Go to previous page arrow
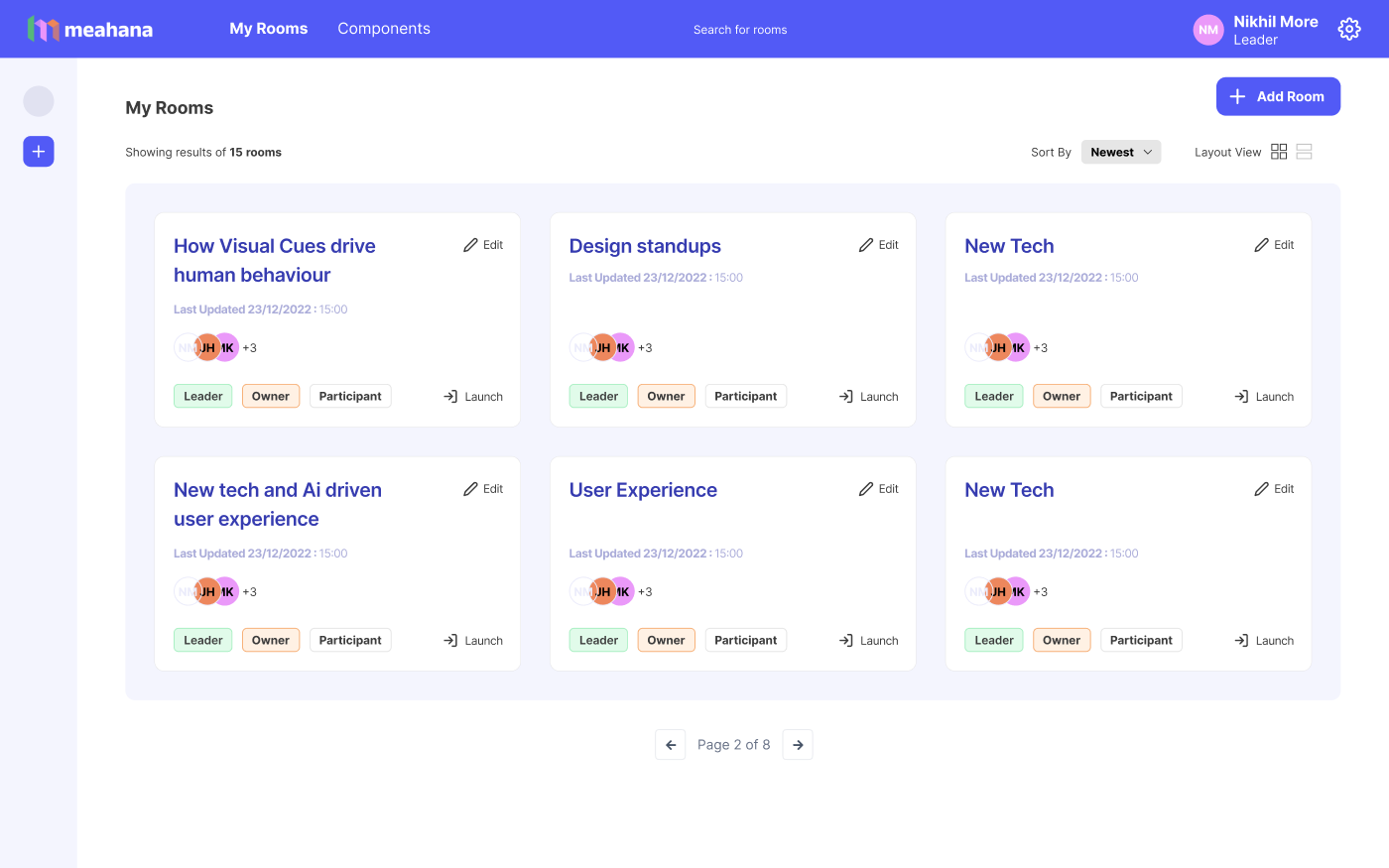The height and width of the screenshot is (868, 1389). click(671, 745)
